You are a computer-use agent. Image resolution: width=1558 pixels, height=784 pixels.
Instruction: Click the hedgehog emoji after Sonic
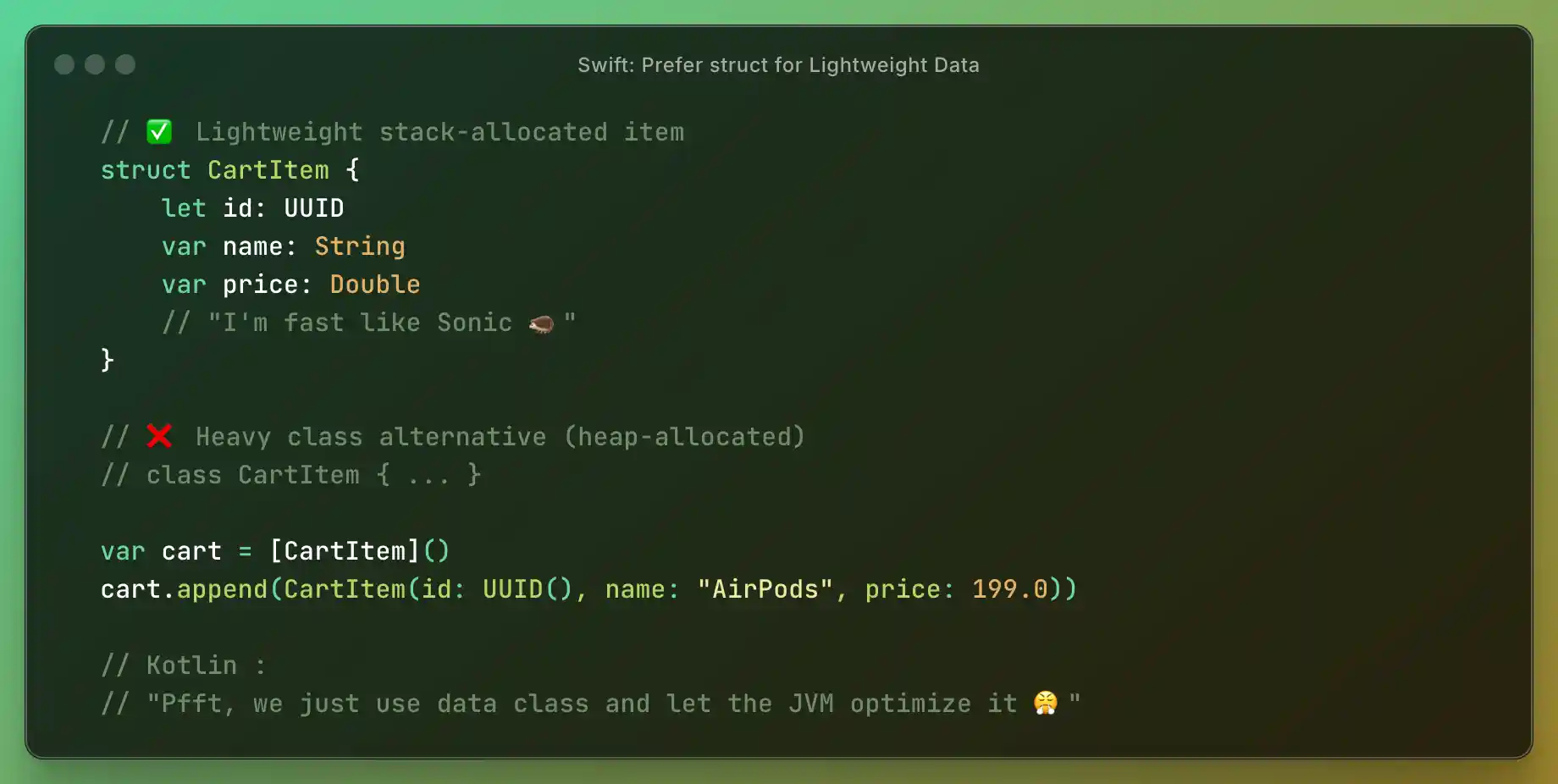(541, 323)
